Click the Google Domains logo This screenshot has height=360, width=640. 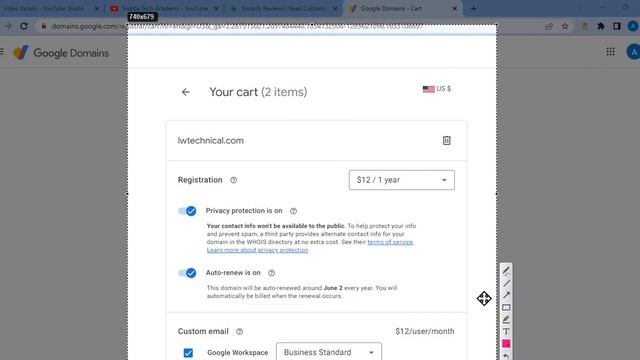[x=61, y=53]
